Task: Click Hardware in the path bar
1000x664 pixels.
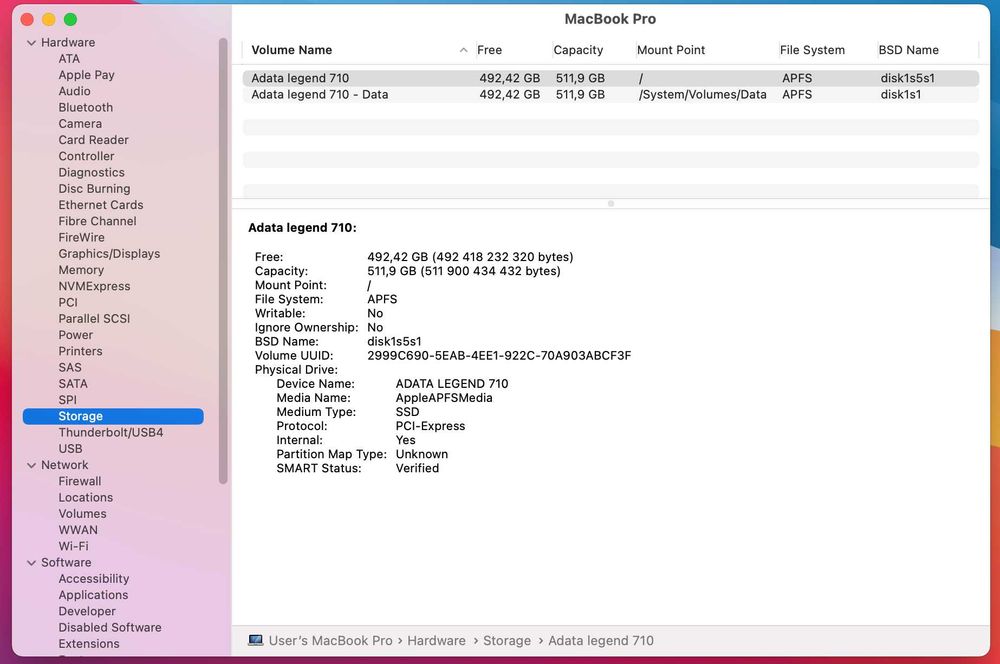Action: pyautogui.click(x=436, y=640)
